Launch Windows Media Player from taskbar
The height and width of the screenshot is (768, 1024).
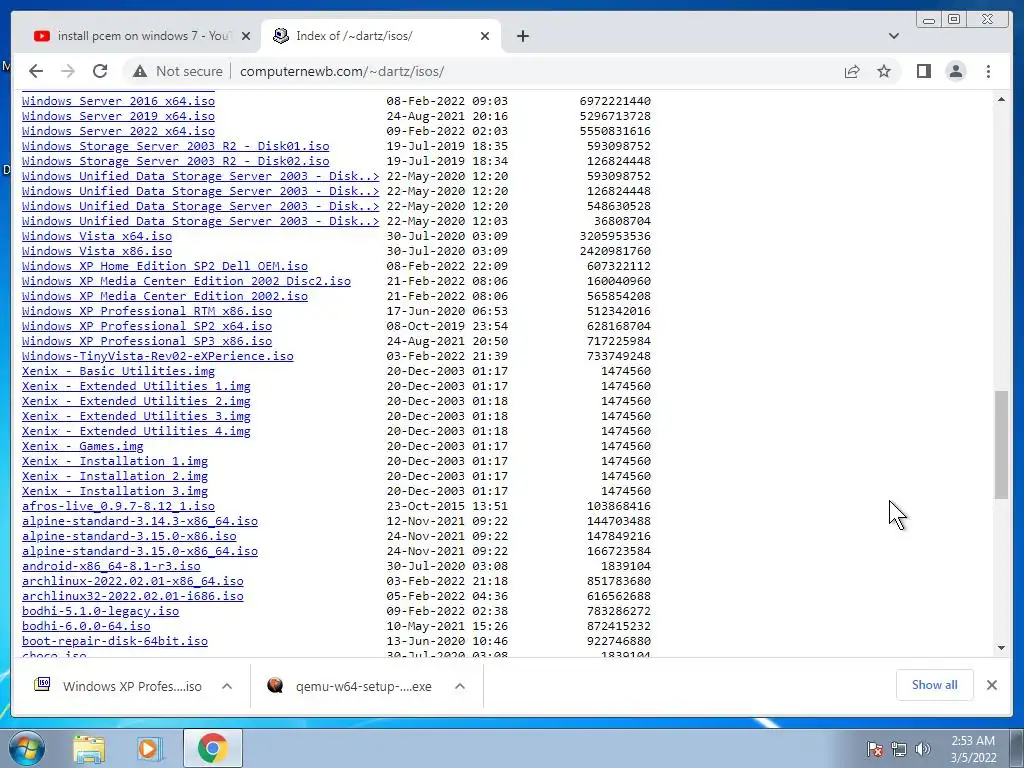tap(149, 748)
